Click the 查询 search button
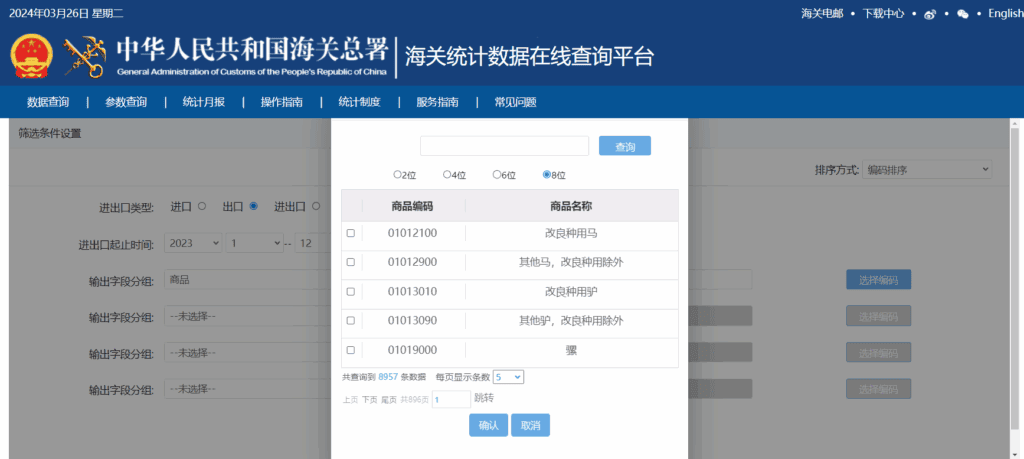This screenshot has width=1024, height=459. pos(624,146)
